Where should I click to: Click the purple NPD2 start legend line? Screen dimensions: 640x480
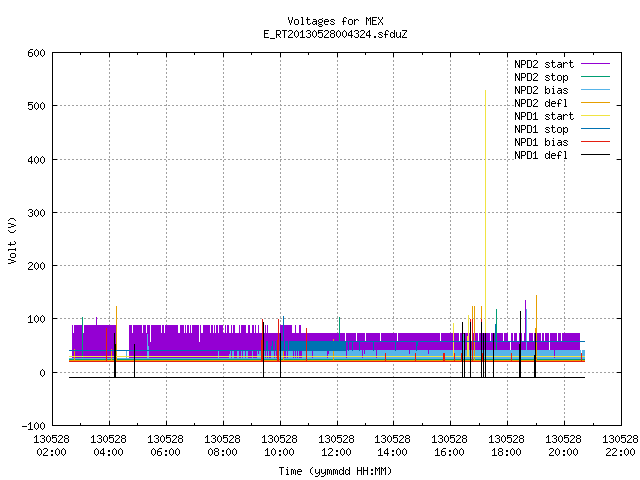pos(595,64)
